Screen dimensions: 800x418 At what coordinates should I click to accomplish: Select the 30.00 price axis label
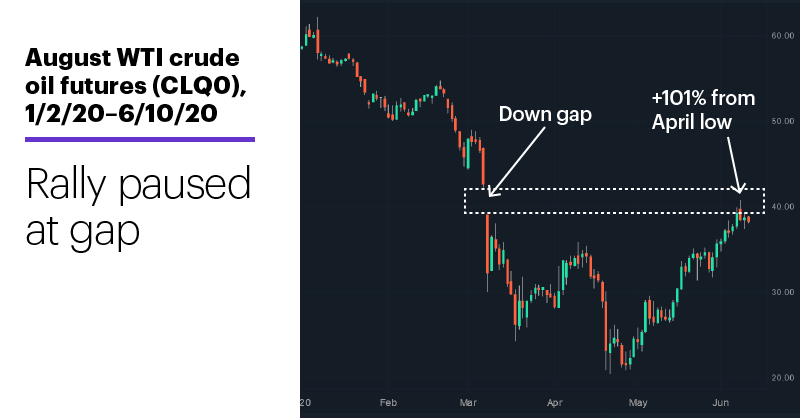[x=783, y=292]
